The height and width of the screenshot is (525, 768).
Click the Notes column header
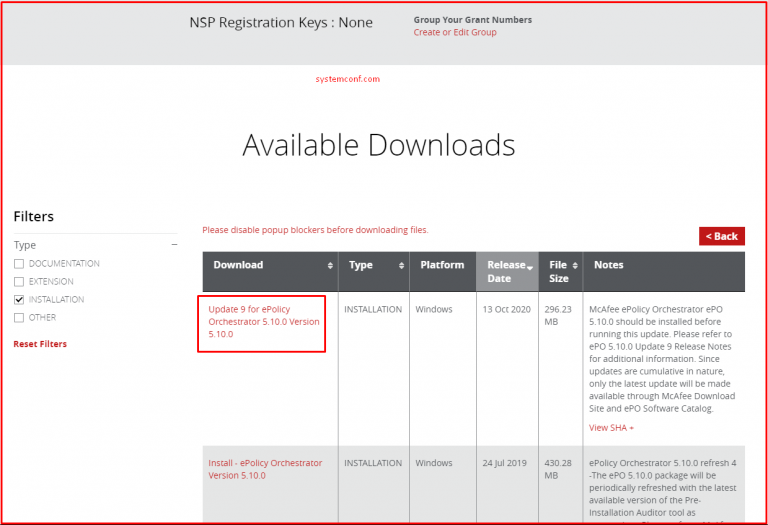664,272
